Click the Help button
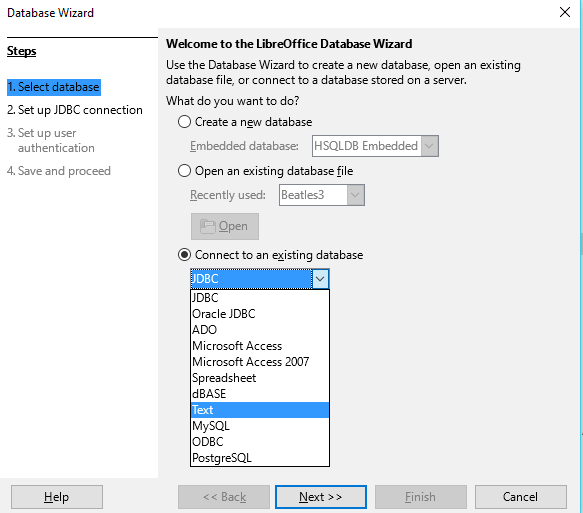This screenshot has width=583, height=513. pyautogui.click(x=57, y=497)
